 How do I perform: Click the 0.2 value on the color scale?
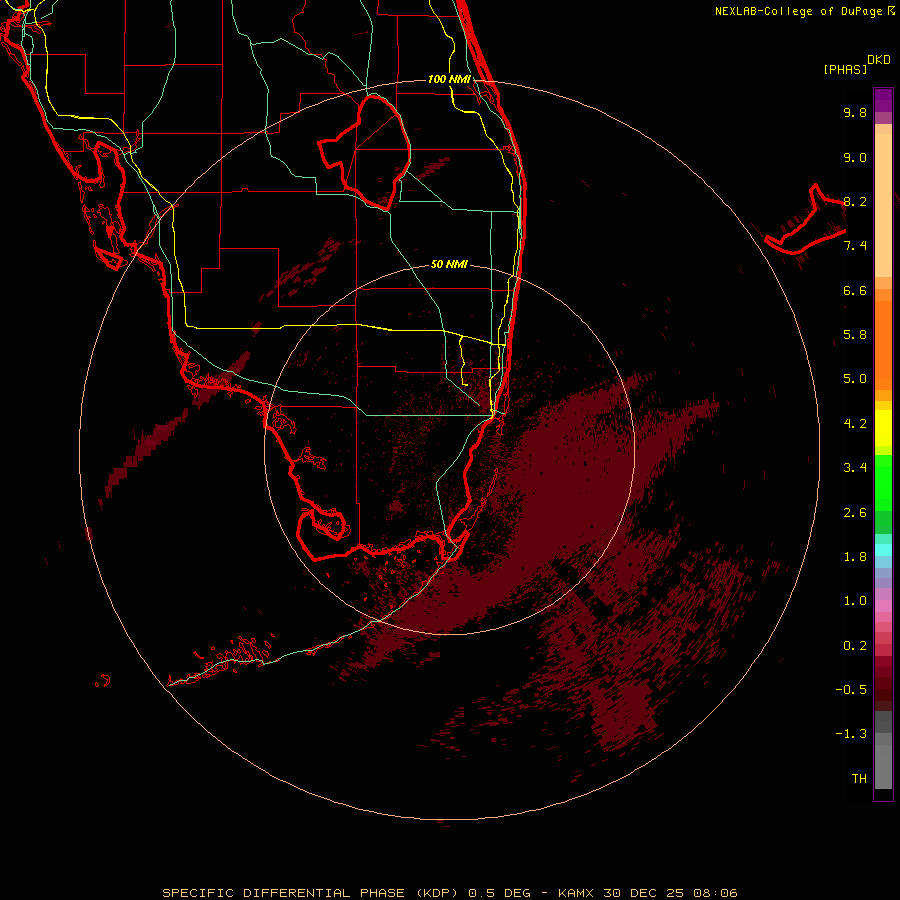855,646
